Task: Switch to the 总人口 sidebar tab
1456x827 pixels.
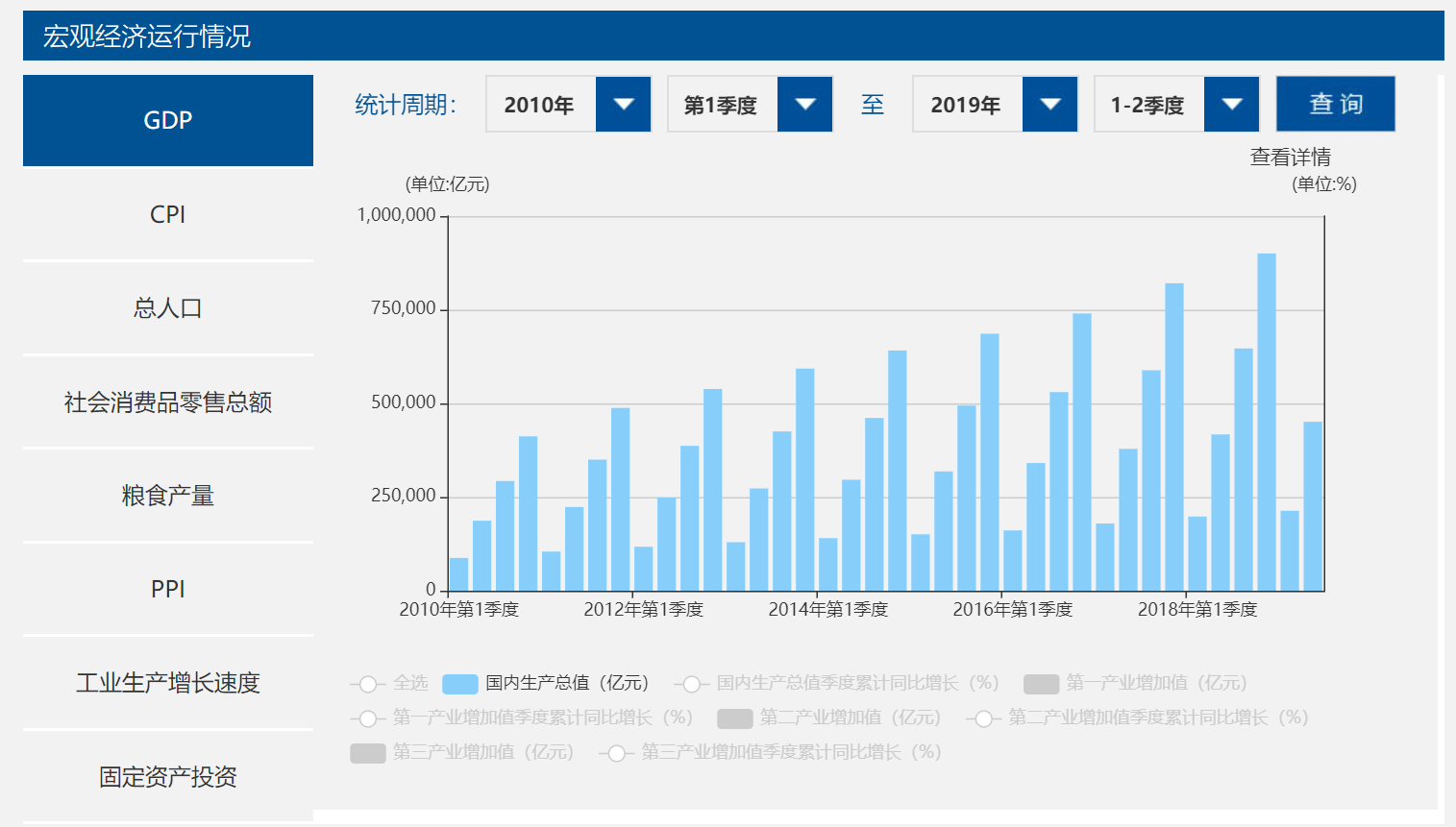Action: tap(168, 308)
